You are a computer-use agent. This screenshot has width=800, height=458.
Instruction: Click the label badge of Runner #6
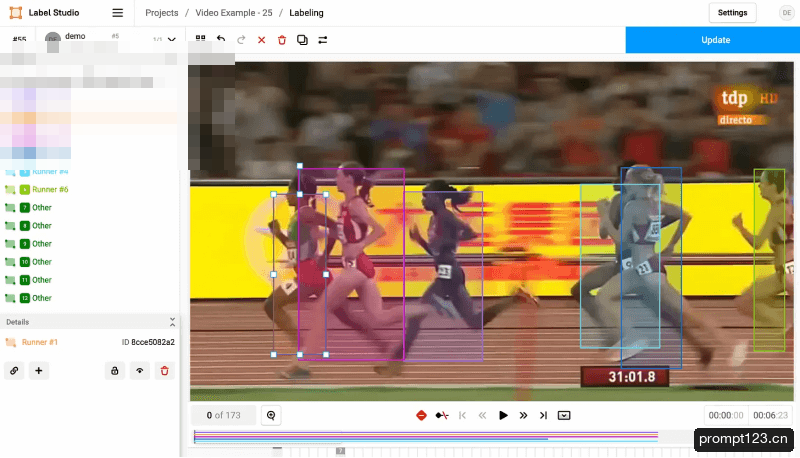[24, 190]
